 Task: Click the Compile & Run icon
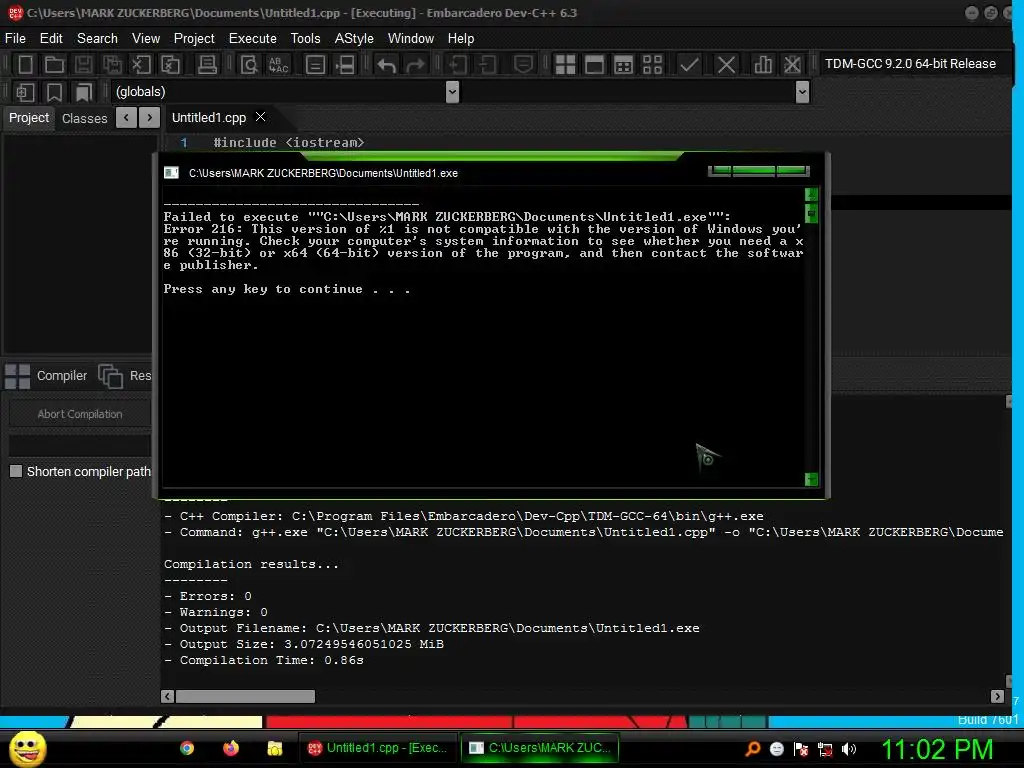point(624,64)
